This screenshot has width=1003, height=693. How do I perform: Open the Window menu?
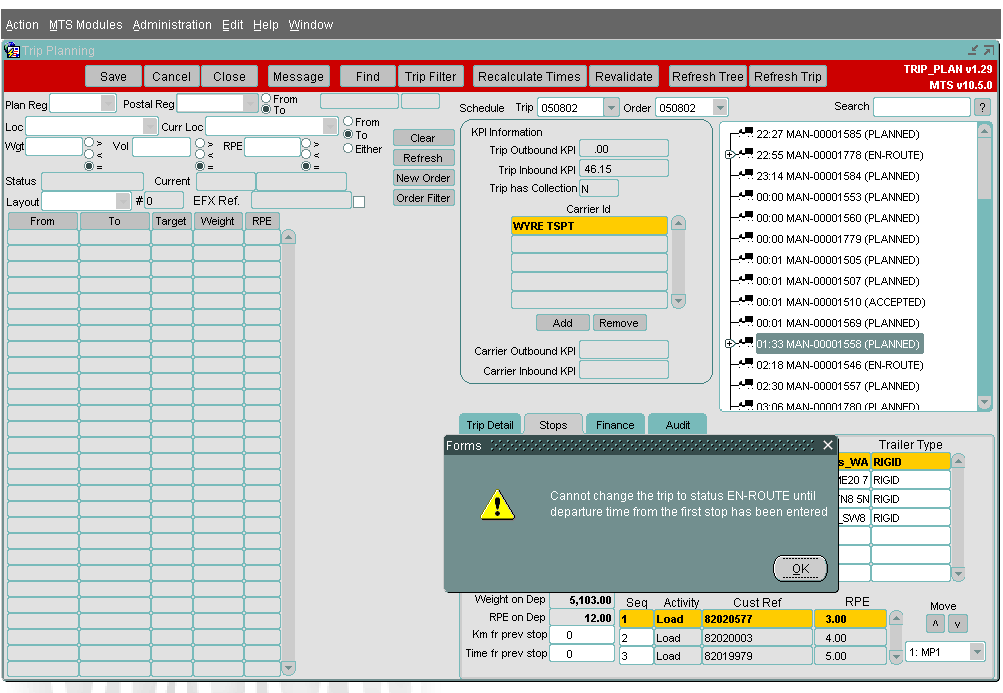[310, 24]
